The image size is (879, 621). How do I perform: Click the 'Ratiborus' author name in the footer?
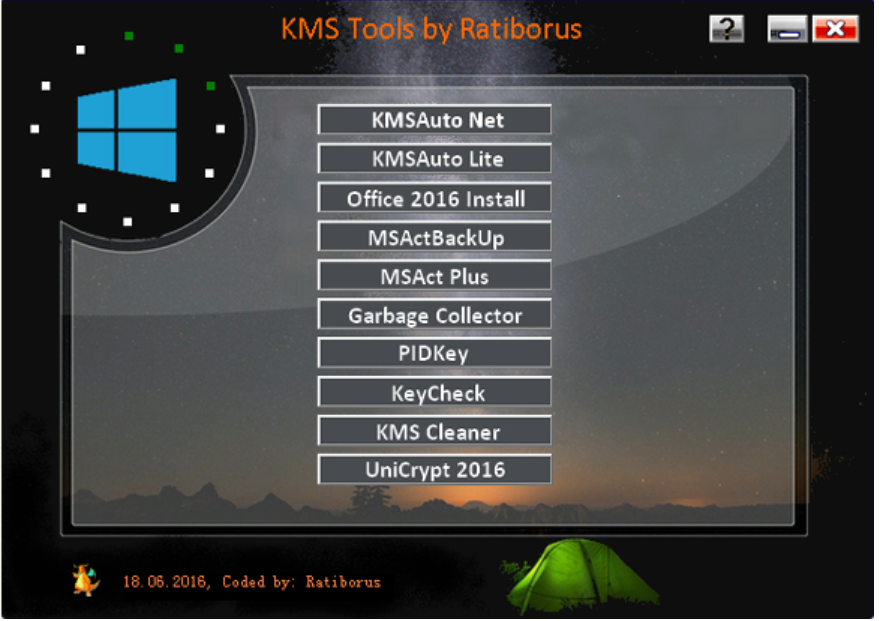(343, 581)
